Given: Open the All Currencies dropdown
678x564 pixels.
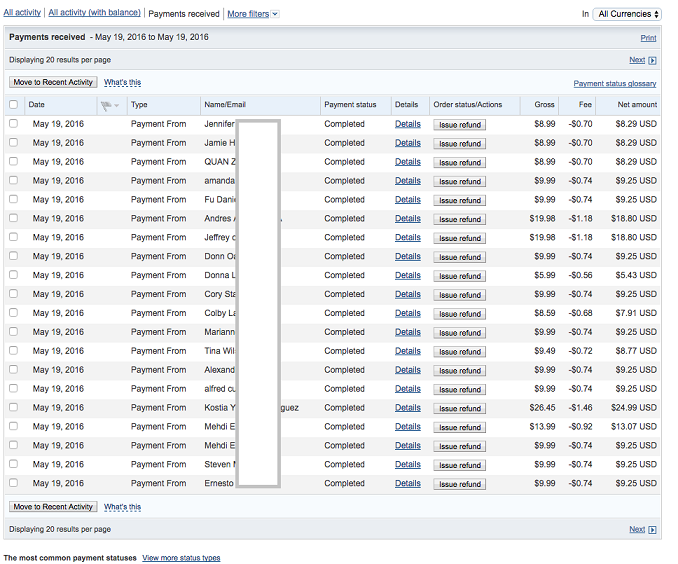Looking at the screenshot, I should pyautogui.click(x=627, y=14).
